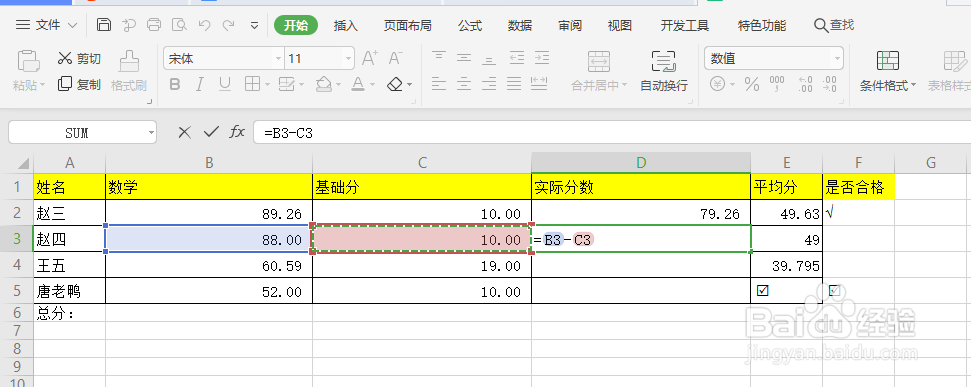Apply the fill color bucket

(x=323, y=84)
